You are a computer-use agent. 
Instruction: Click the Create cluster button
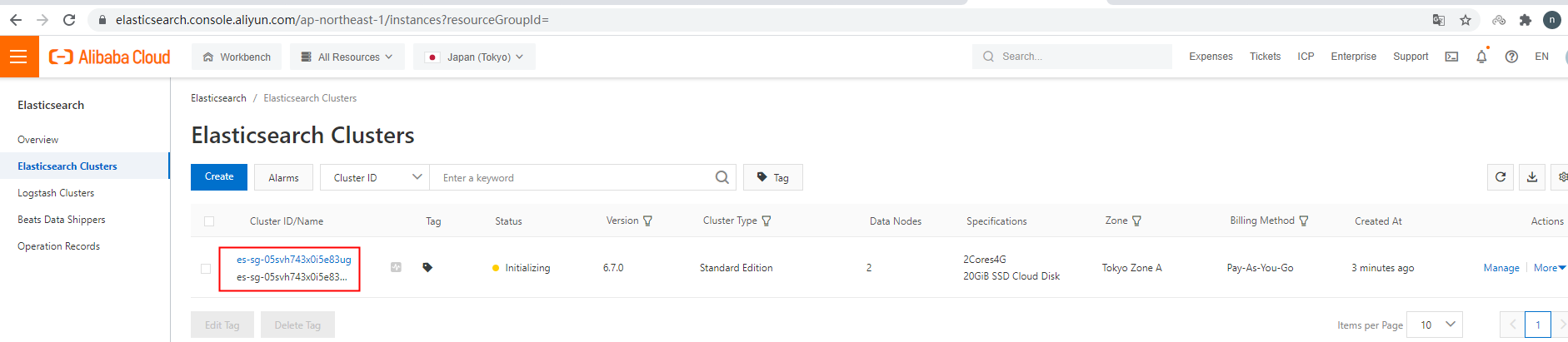219,177
